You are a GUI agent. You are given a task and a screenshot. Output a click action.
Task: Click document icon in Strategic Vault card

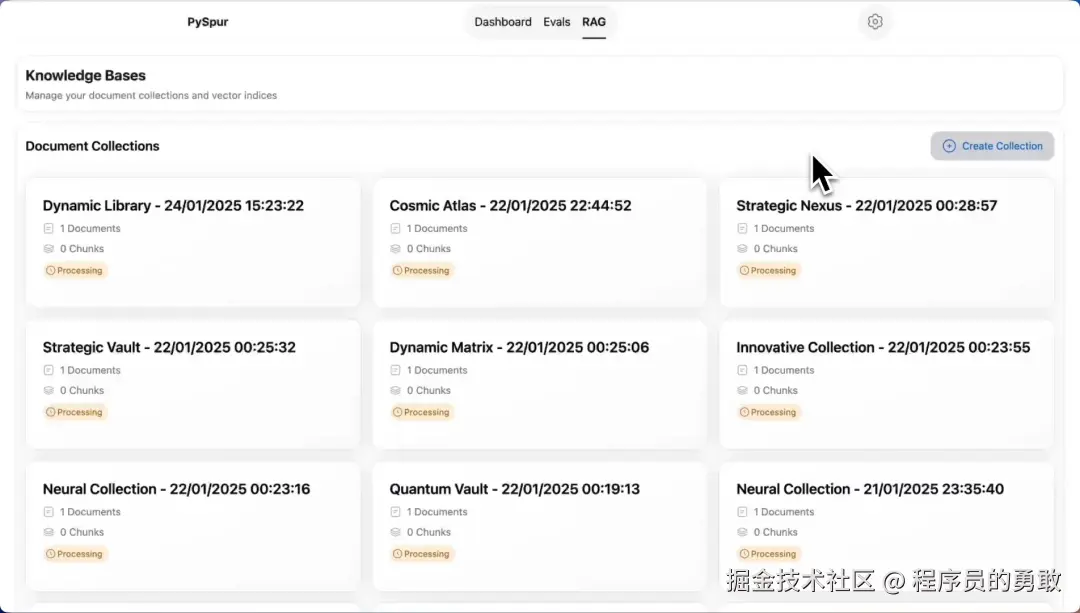click(48, 370)
